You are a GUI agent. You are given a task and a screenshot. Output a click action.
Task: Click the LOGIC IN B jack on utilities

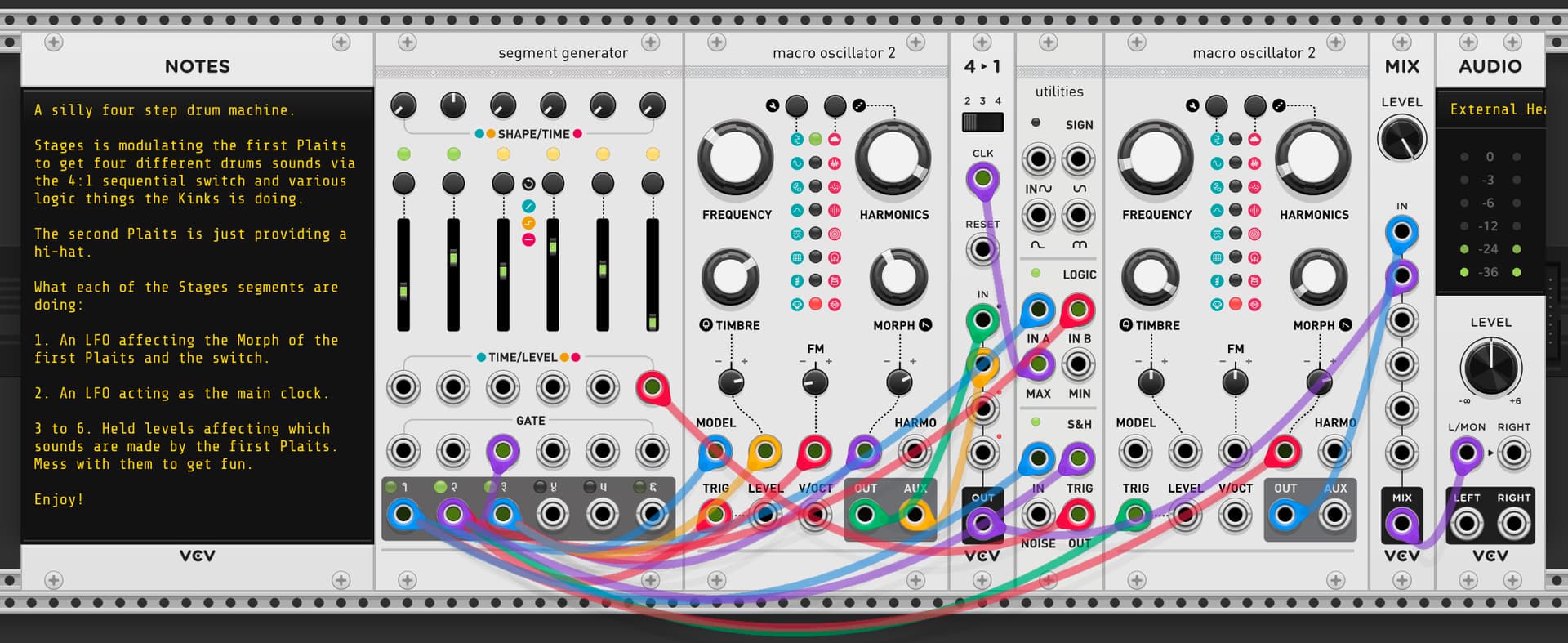pyautogui.click(x=1078, y=310)
